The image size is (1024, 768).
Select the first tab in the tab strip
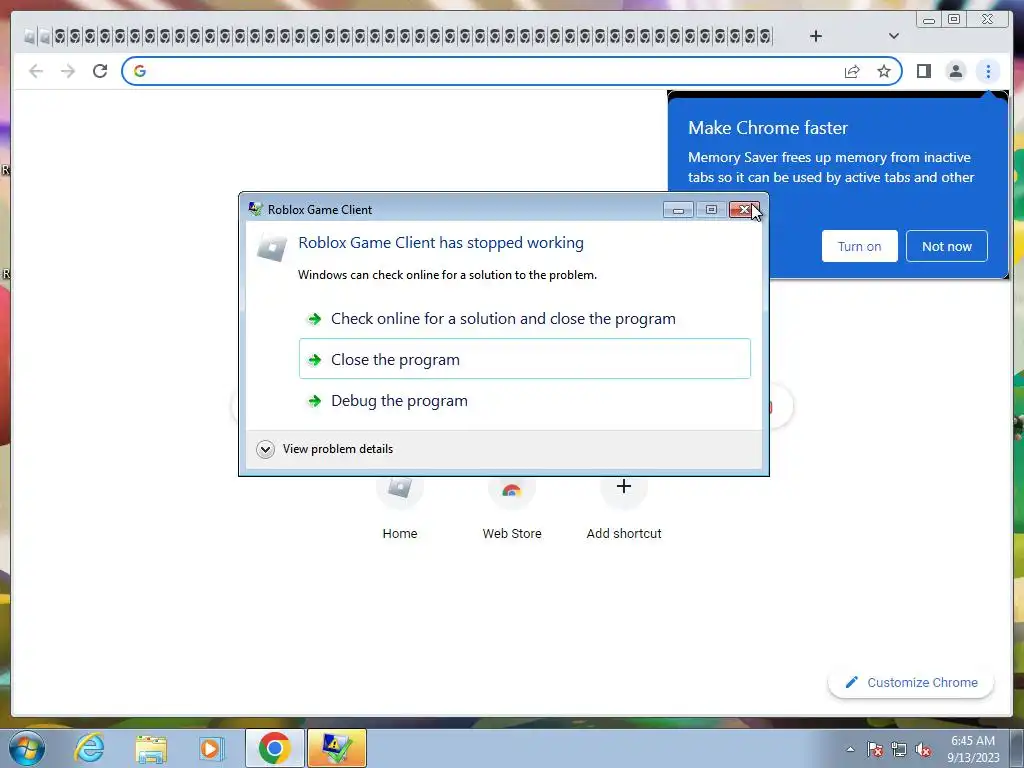click(x=29, y=37)
